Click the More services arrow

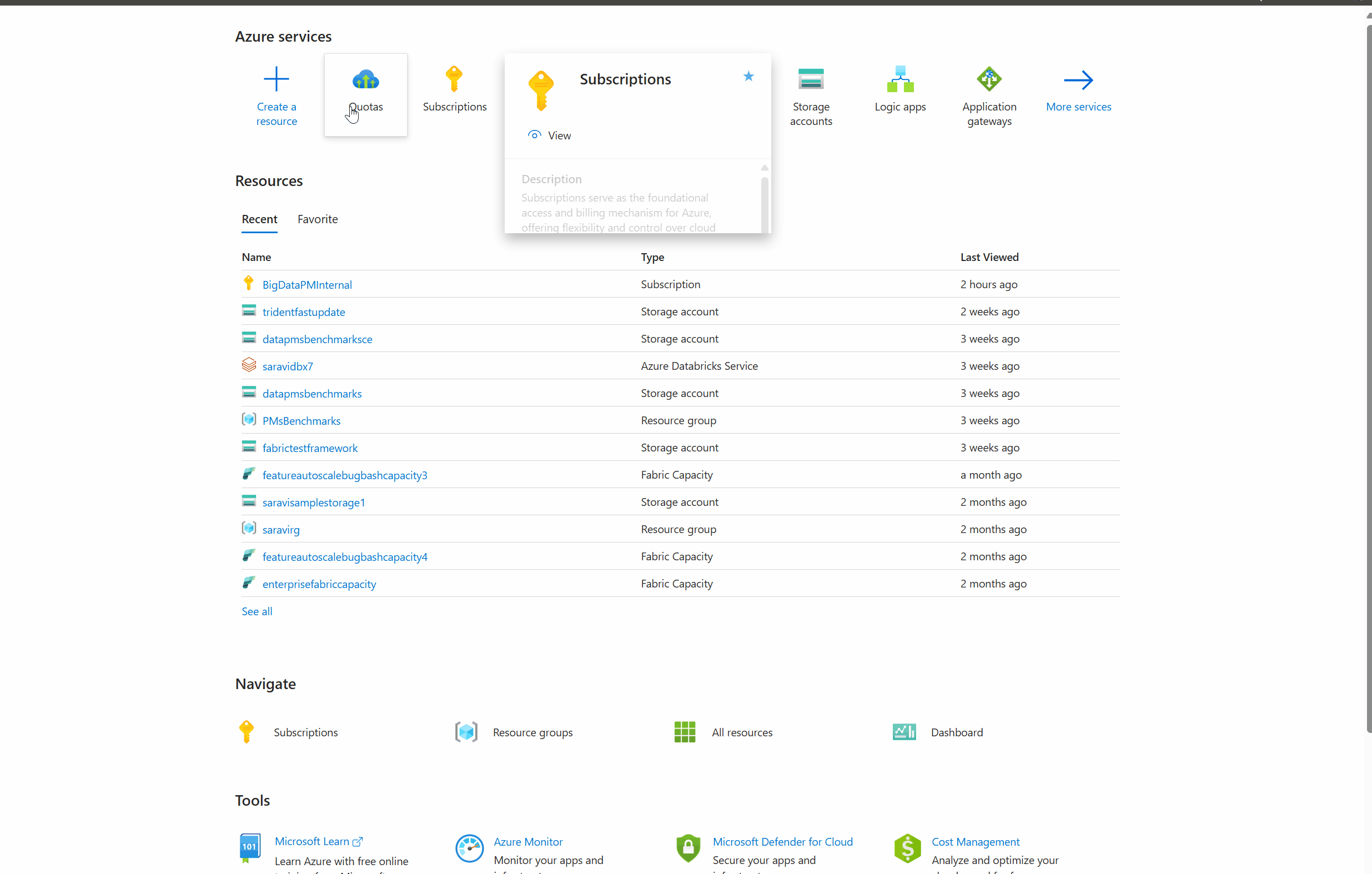pyautogui.click(x=1078, y=81)
